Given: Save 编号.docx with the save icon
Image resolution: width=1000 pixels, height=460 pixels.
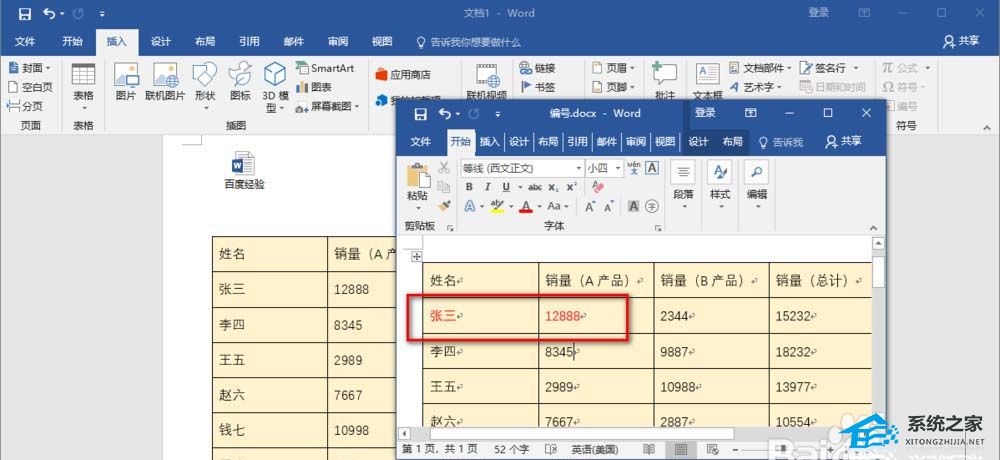Looking at the screenshot, I should tap(420, 114).
